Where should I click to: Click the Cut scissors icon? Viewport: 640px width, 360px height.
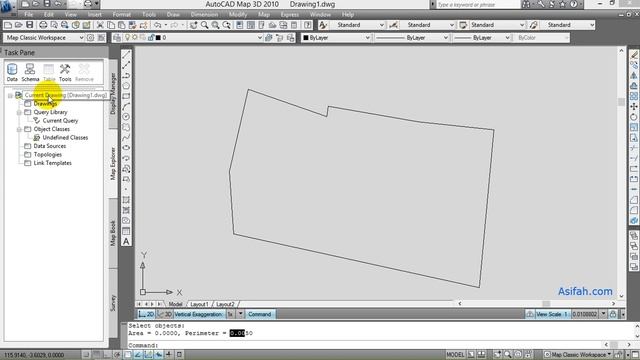coord(100,25)
